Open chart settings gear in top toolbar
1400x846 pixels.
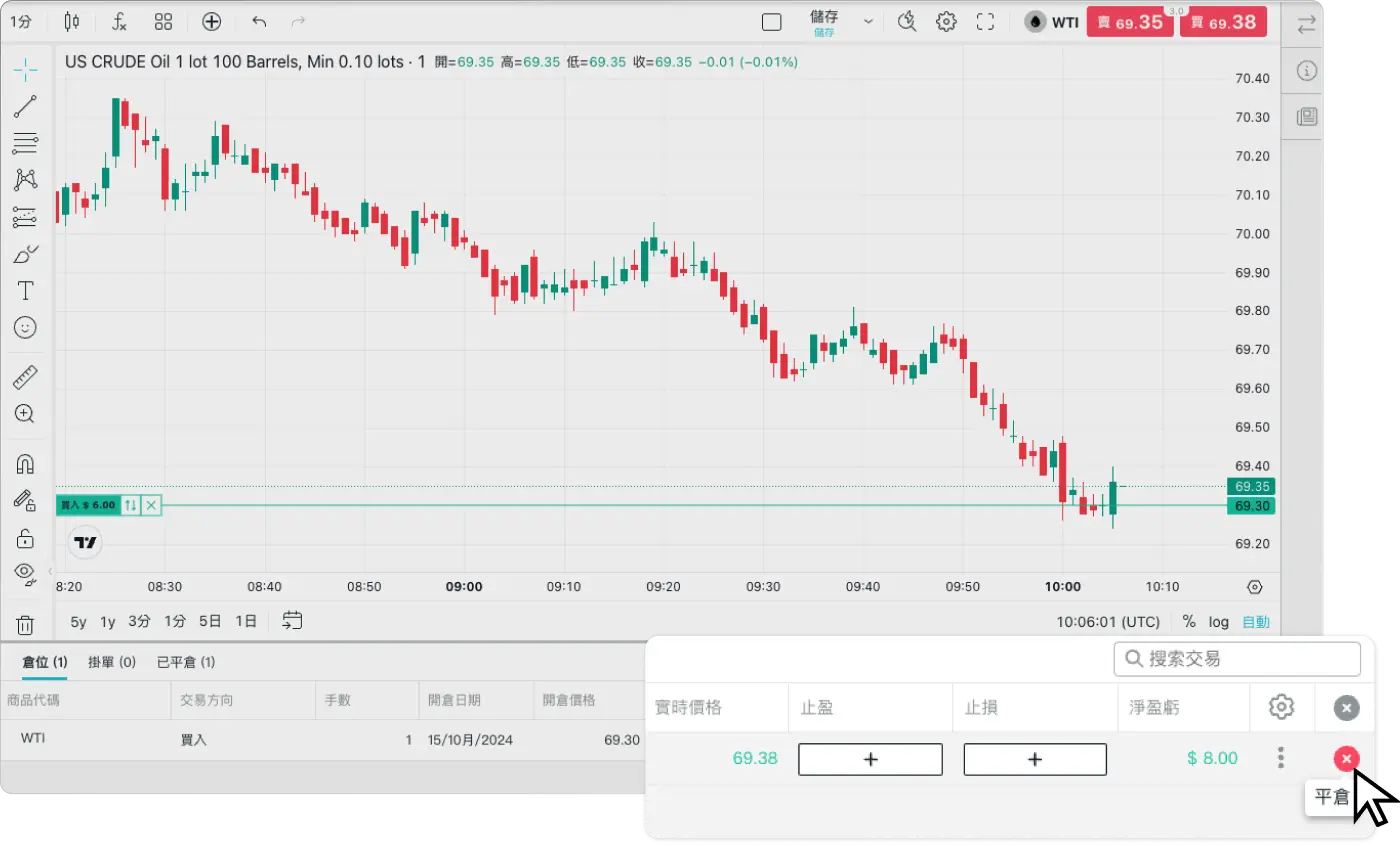(946, 21)
